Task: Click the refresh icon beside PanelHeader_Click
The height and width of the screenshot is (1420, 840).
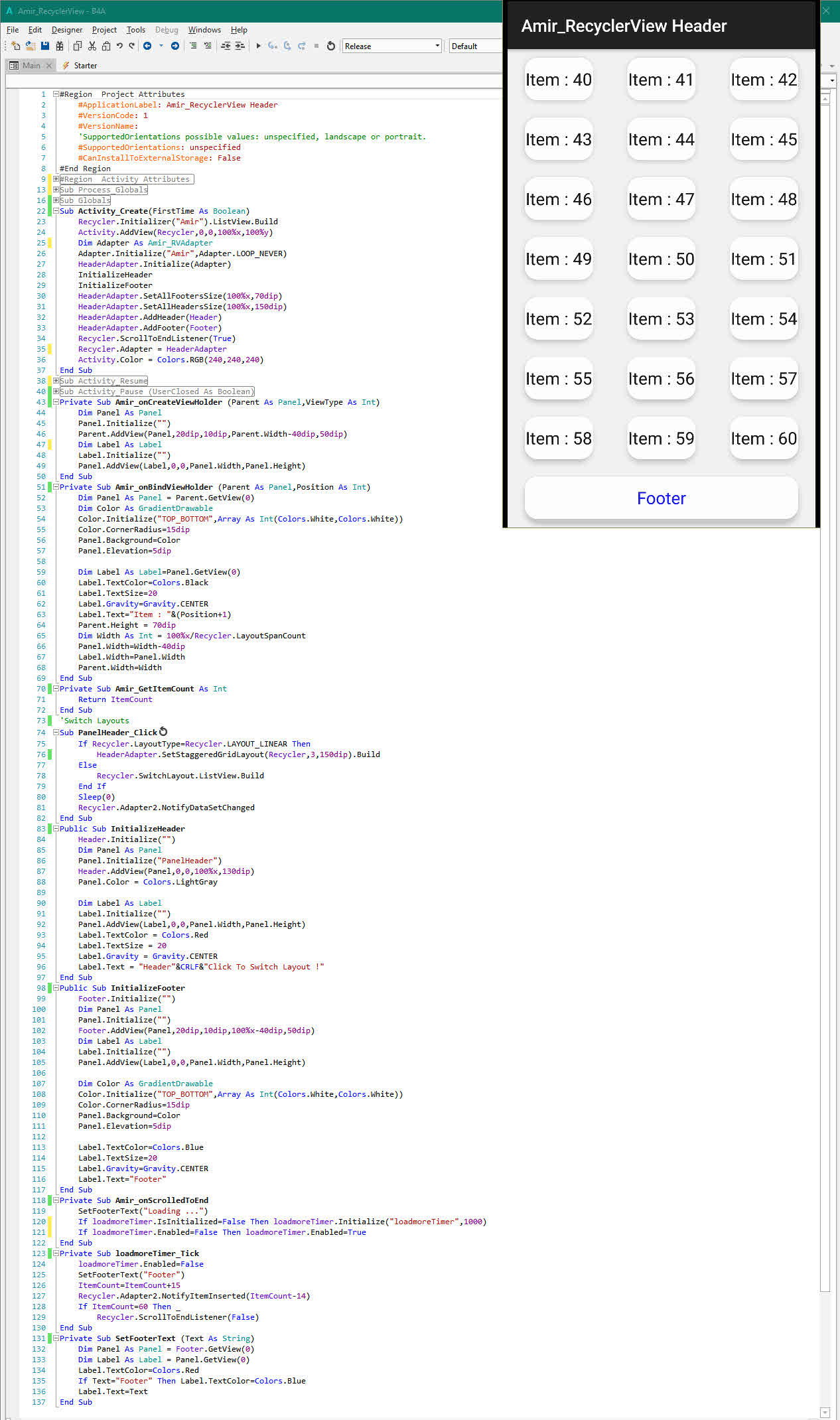Action: pyautogui.click(x=163, y=732)
